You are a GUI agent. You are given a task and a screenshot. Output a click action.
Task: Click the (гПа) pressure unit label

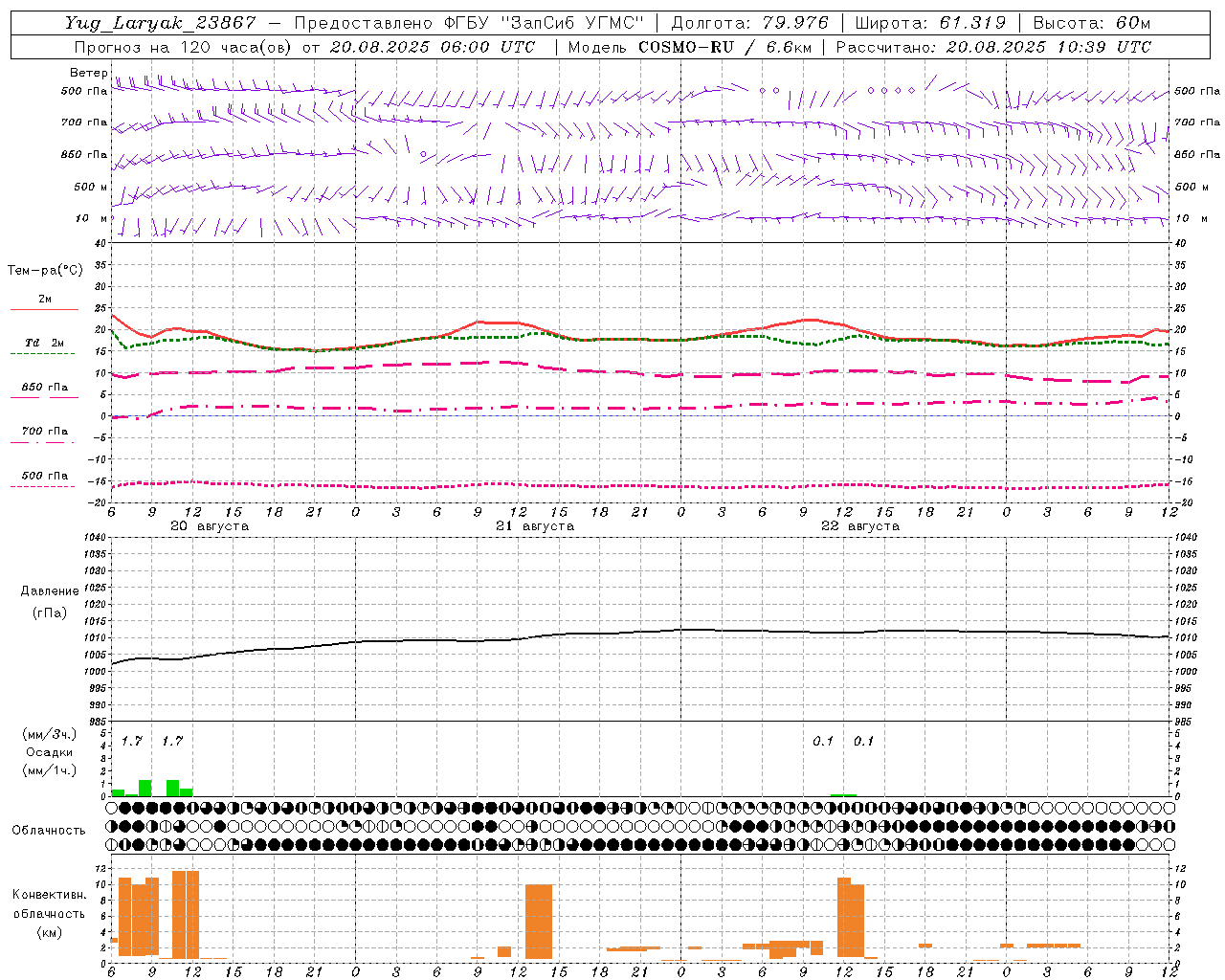50,613
